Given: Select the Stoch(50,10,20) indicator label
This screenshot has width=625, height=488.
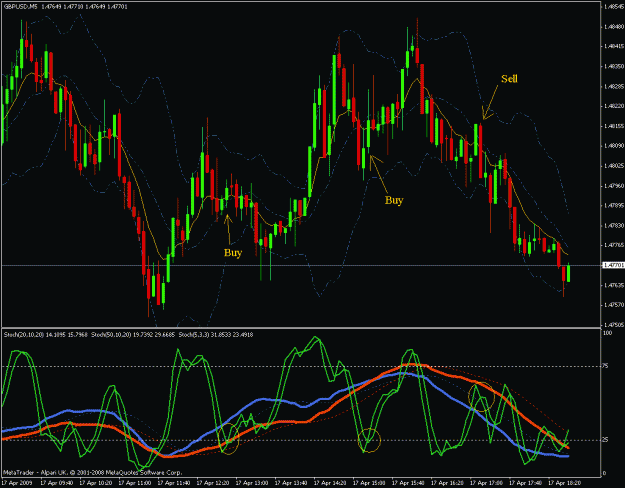Looking at the screenshot, I should tap(111, 335).
